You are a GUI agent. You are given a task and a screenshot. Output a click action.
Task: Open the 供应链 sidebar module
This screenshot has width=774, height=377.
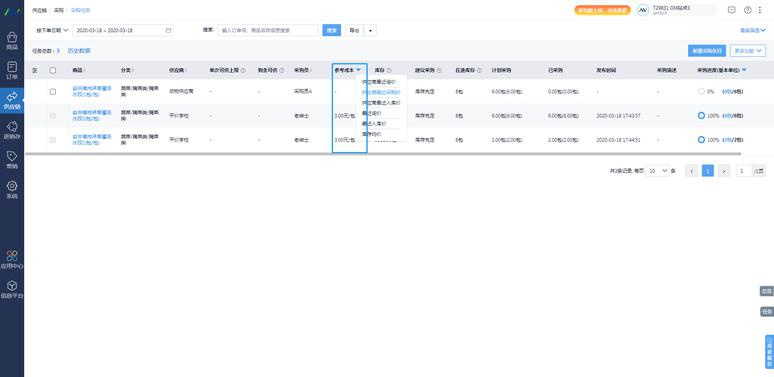click(x=12, y=100)
